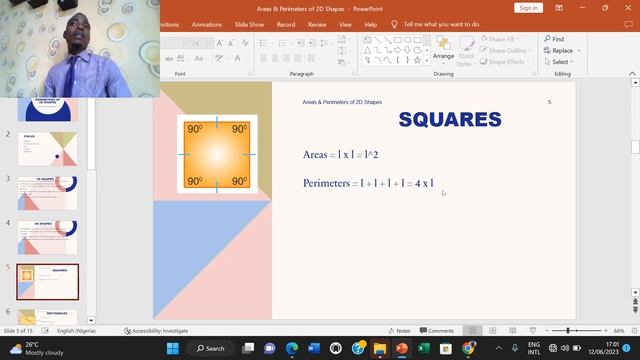640x360 pixels.
Task: Click English (Nigeria) language indicator
Action: pos(76,331)
